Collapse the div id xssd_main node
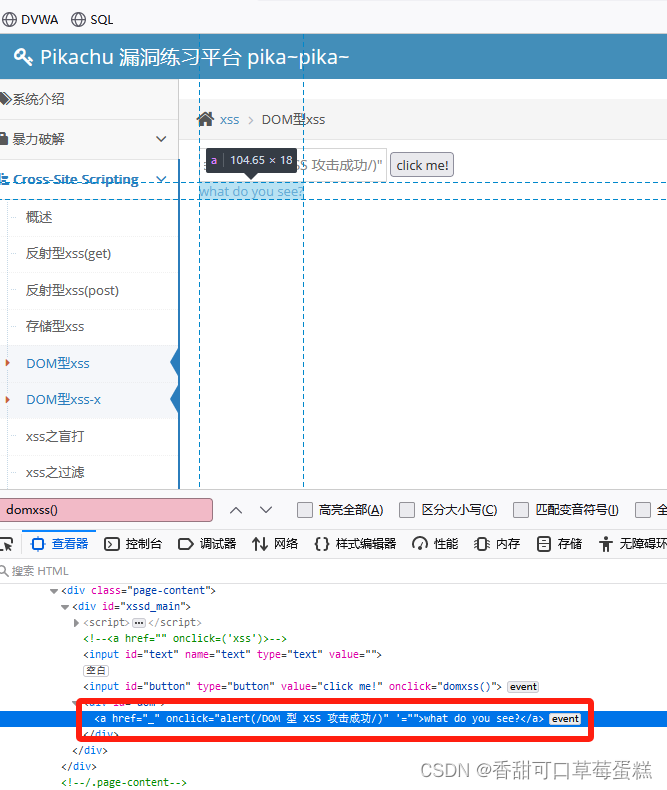667x790 pixels. click(65, 607)
